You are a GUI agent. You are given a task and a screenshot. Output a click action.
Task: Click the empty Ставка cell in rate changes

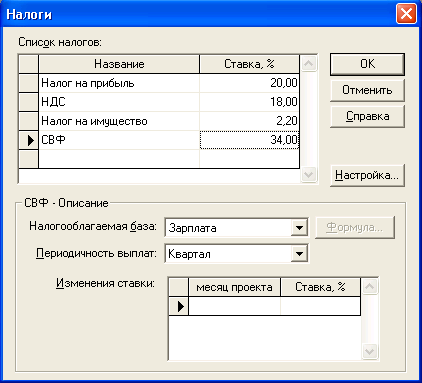pos(320,306)
